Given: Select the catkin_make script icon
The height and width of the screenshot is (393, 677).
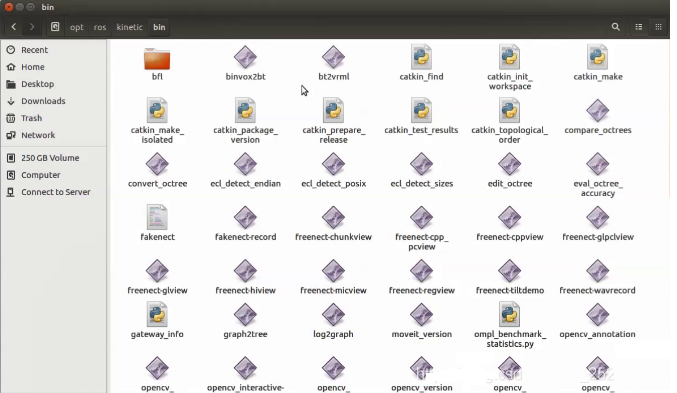Looking at the screenshot, I should (x=598, y=57).
